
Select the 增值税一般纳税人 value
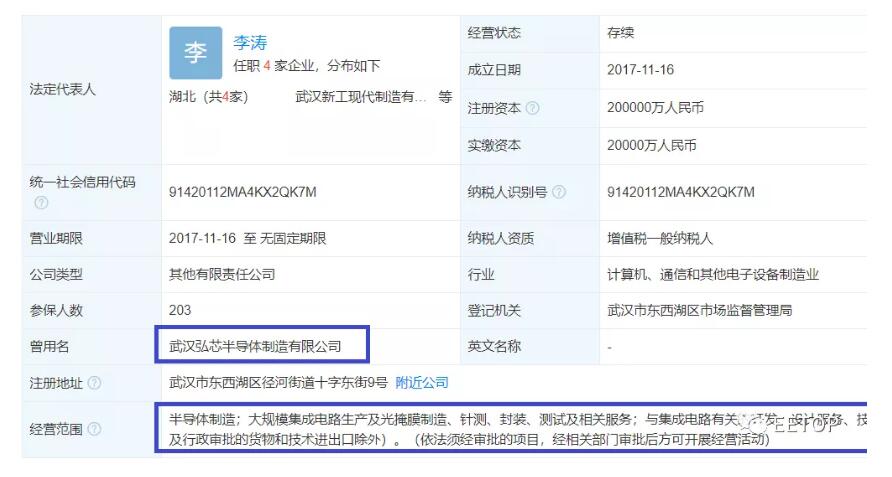click(x=660, y=238)
